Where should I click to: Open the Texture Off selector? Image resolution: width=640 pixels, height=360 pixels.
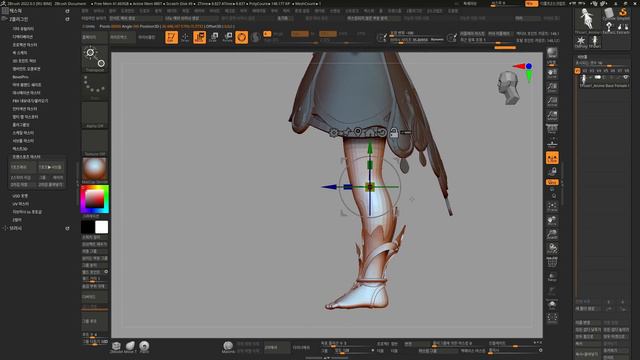click(95, 142)
